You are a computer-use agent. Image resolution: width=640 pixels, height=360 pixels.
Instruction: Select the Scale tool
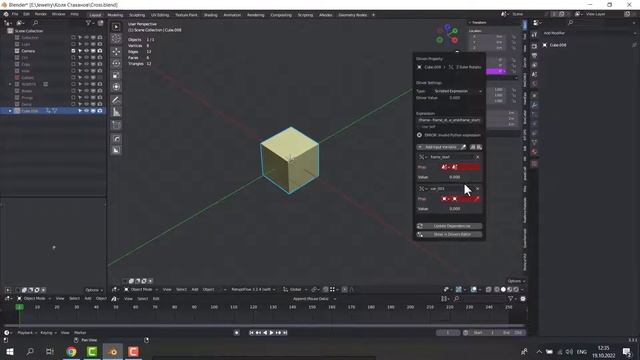click(116, 75)
